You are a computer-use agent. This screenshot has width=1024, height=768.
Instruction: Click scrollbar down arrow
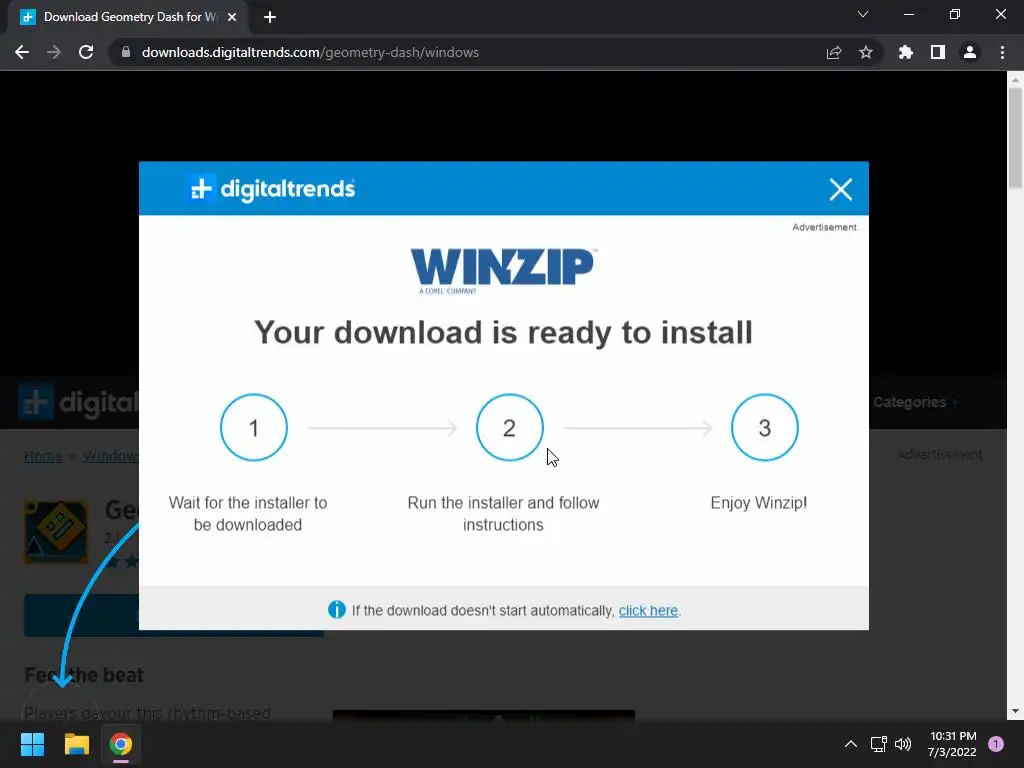click(1015, 711)
